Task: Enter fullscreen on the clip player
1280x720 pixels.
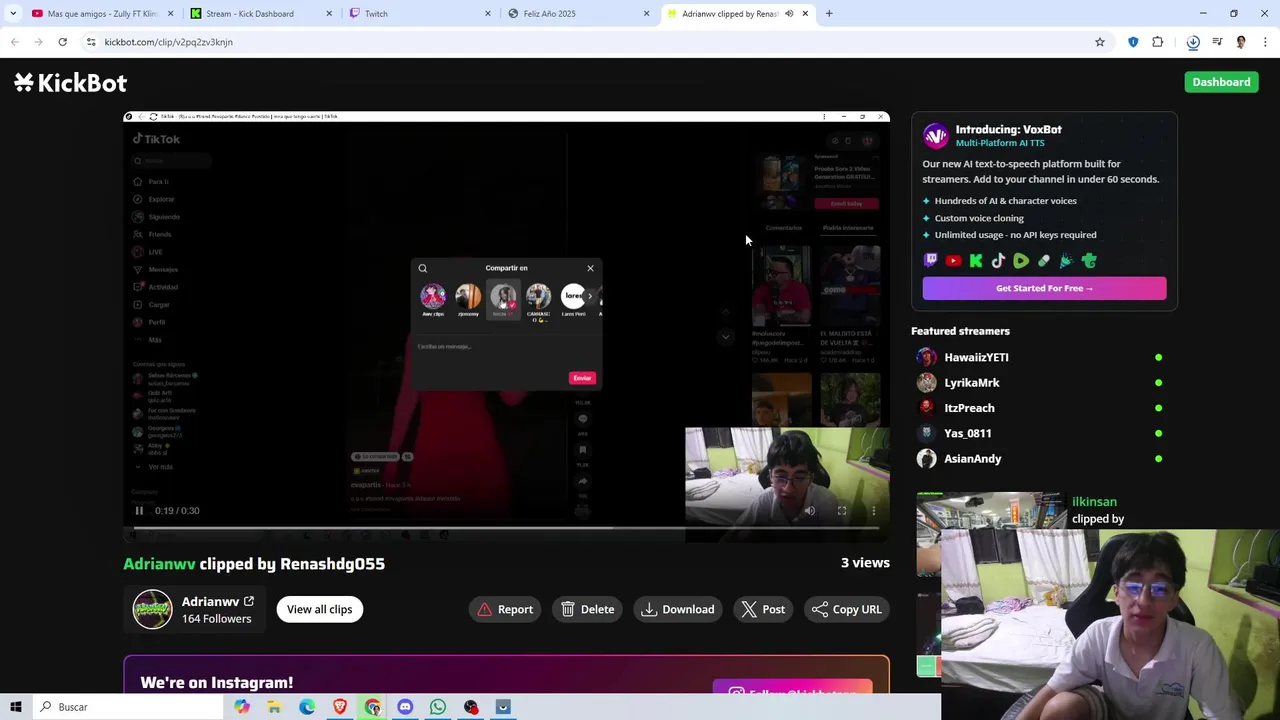Action: click(842, 511)
